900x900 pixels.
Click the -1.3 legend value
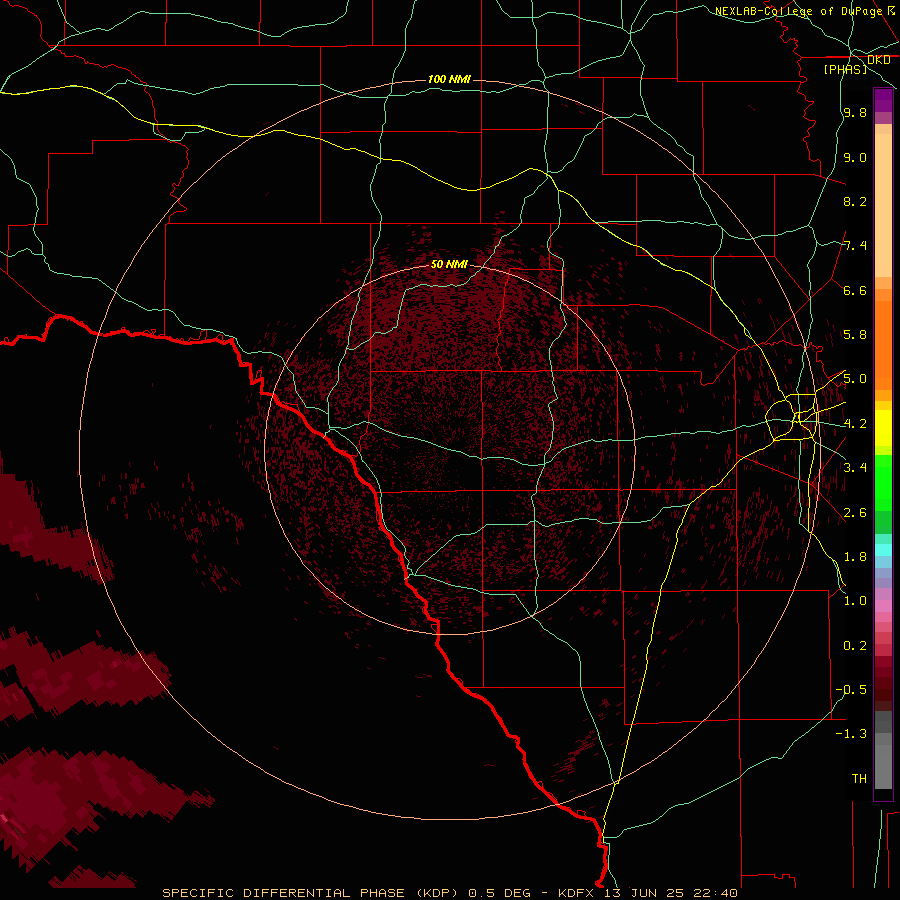coord(851,734)
